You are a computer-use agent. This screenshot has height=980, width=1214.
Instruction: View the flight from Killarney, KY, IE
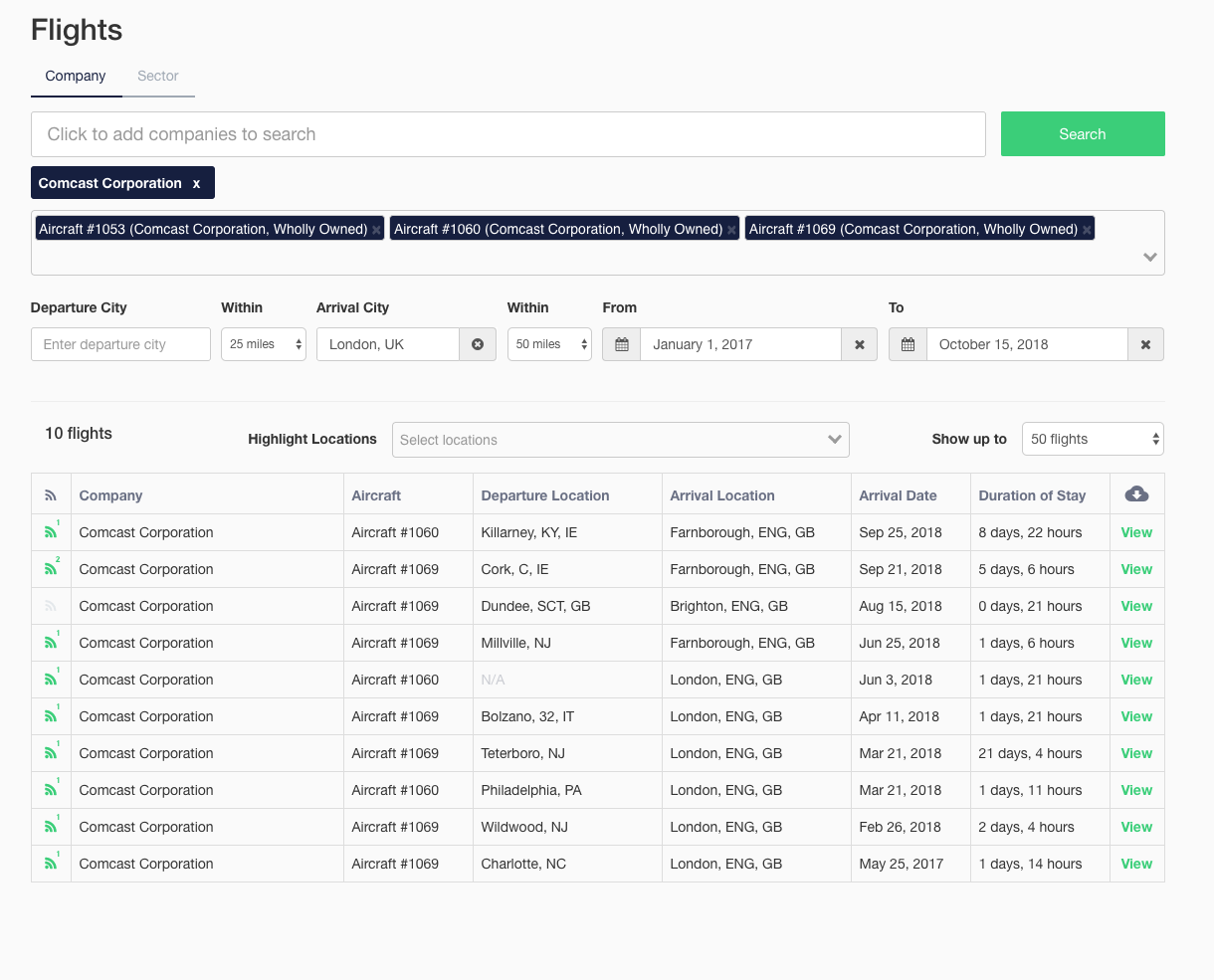click(x=1136, y=532)
